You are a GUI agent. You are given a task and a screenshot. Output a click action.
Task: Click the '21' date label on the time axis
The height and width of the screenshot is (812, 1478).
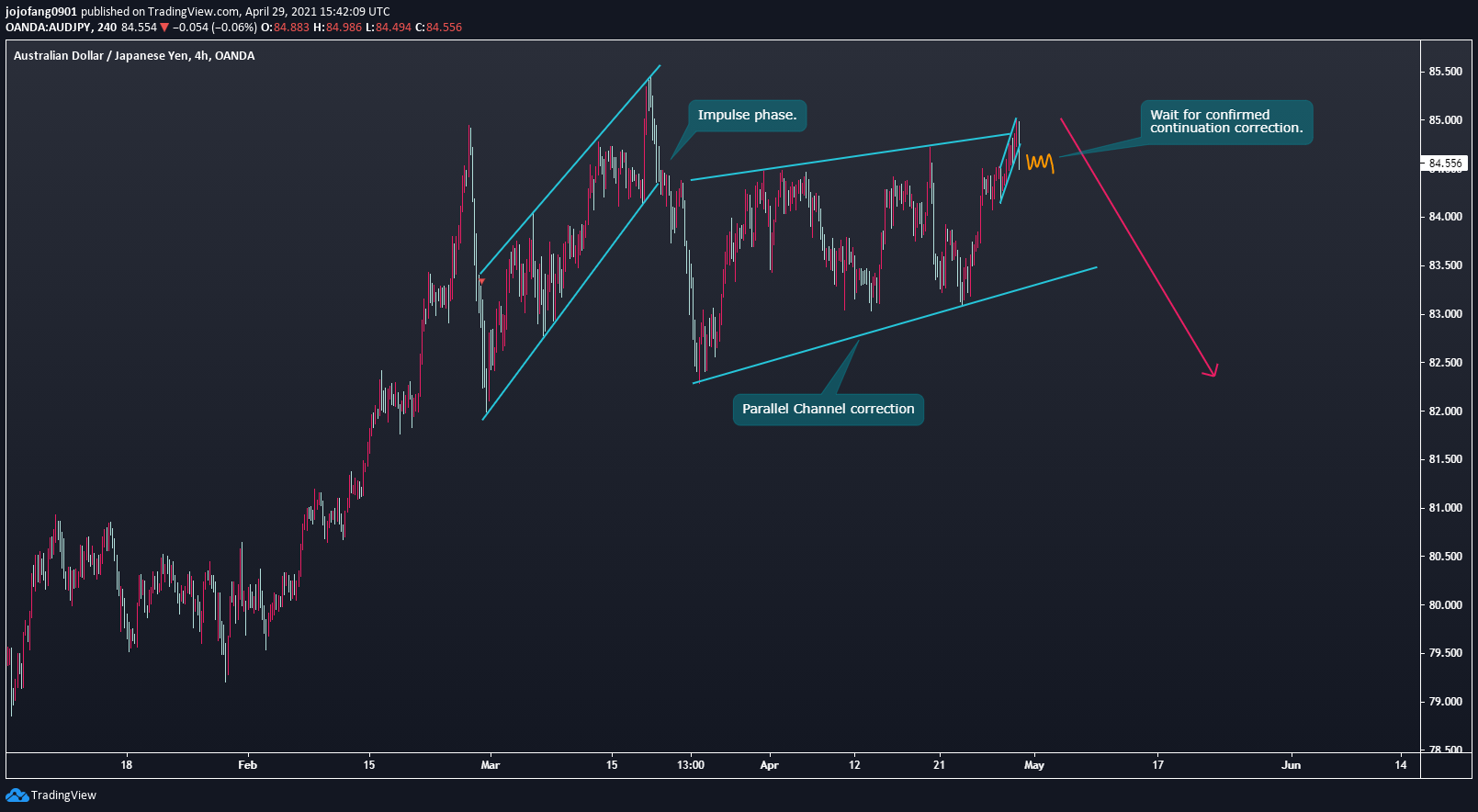(939, 765)
